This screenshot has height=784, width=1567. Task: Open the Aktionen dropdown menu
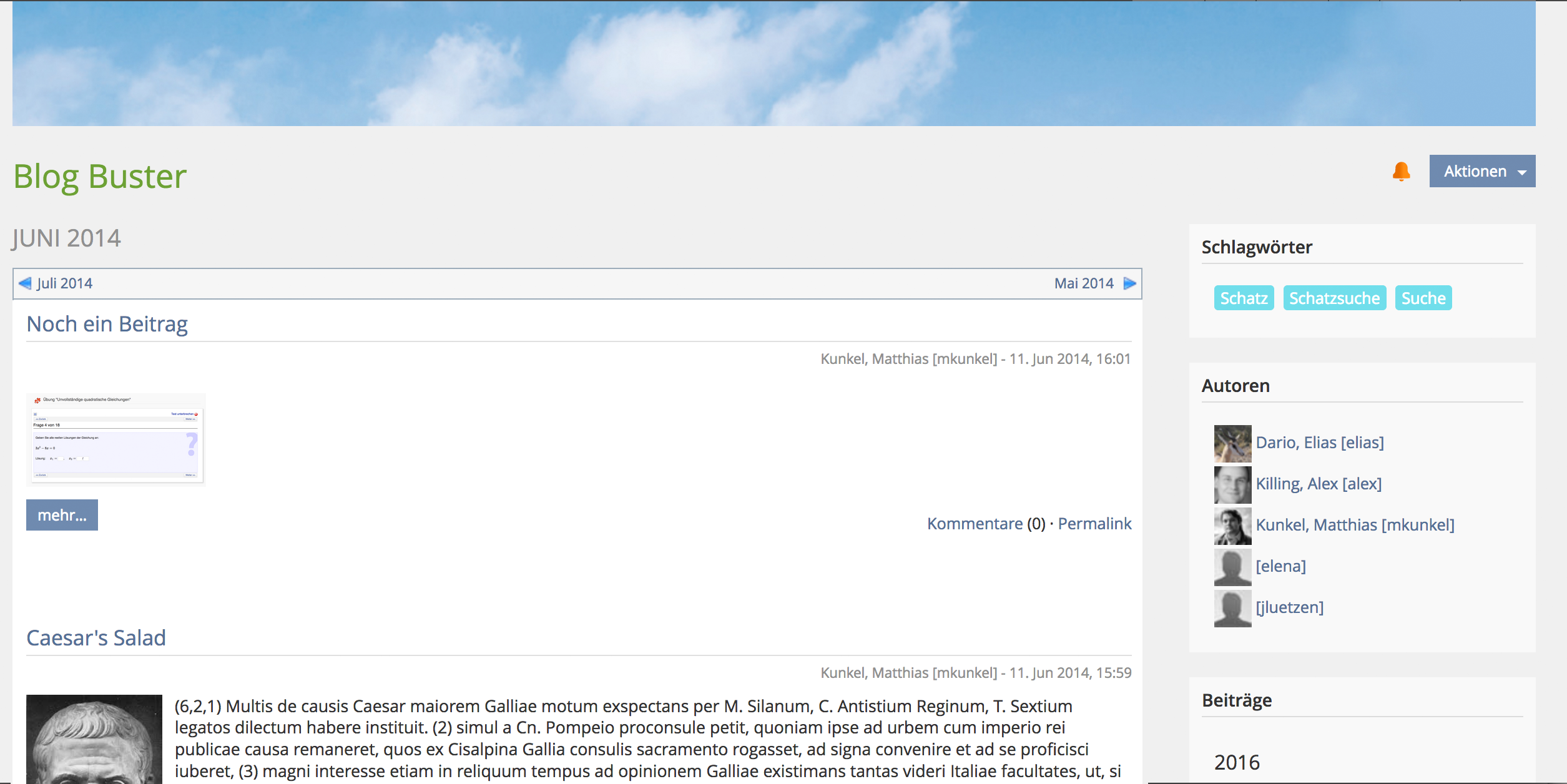point(1481,171)
